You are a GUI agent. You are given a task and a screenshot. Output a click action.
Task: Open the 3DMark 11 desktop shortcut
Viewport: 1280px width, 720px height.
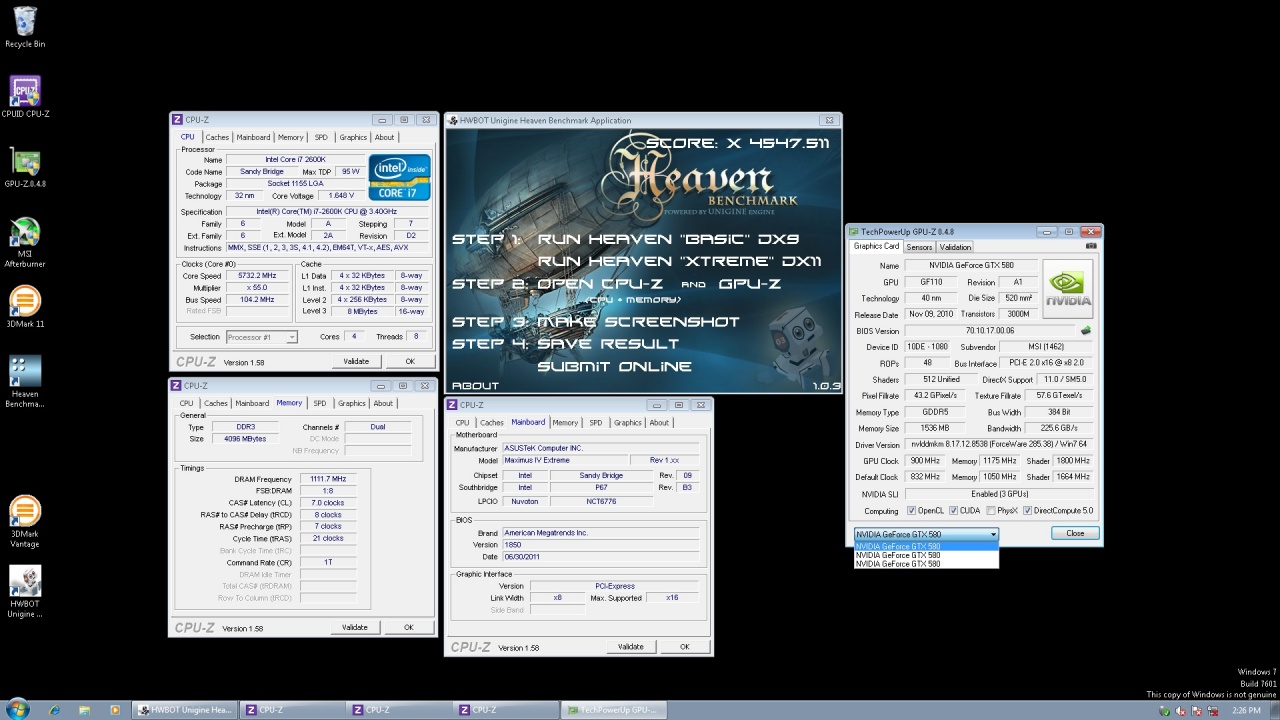pyautogui.click(x=25, y=302)
